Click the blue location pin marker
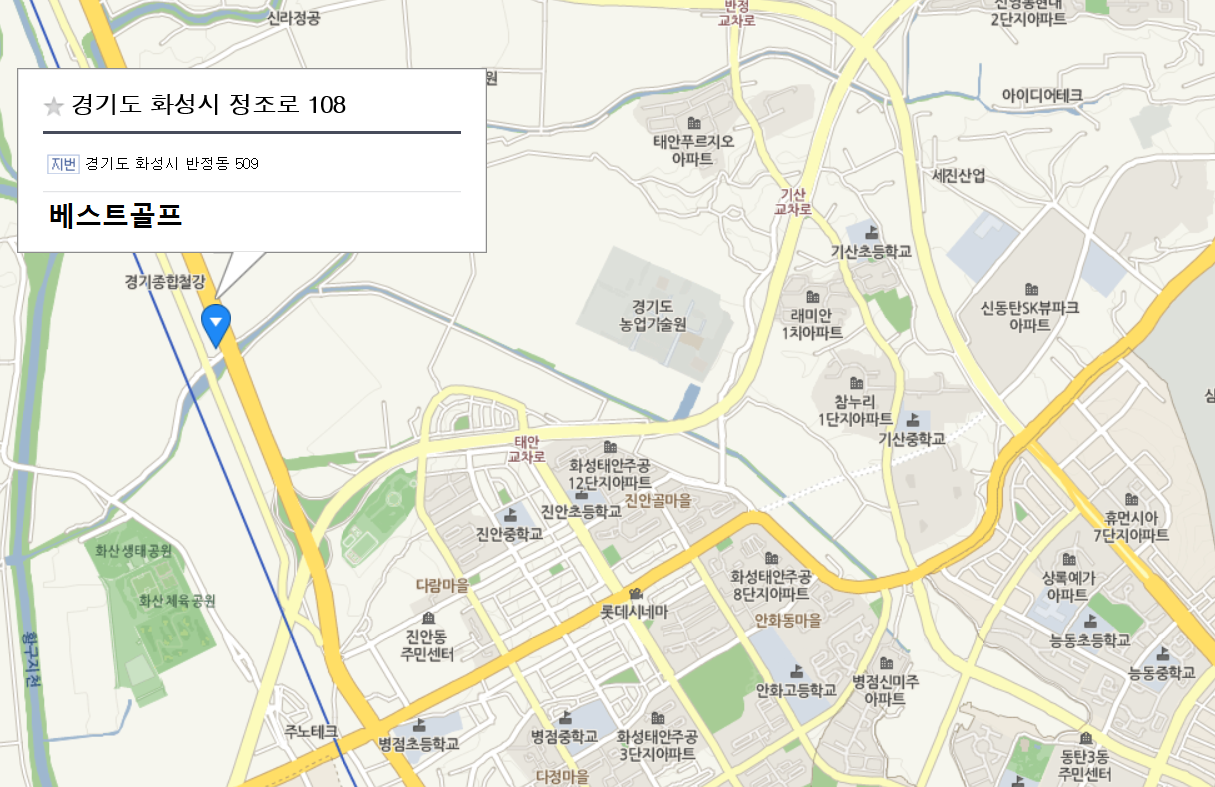 [216, 325]
